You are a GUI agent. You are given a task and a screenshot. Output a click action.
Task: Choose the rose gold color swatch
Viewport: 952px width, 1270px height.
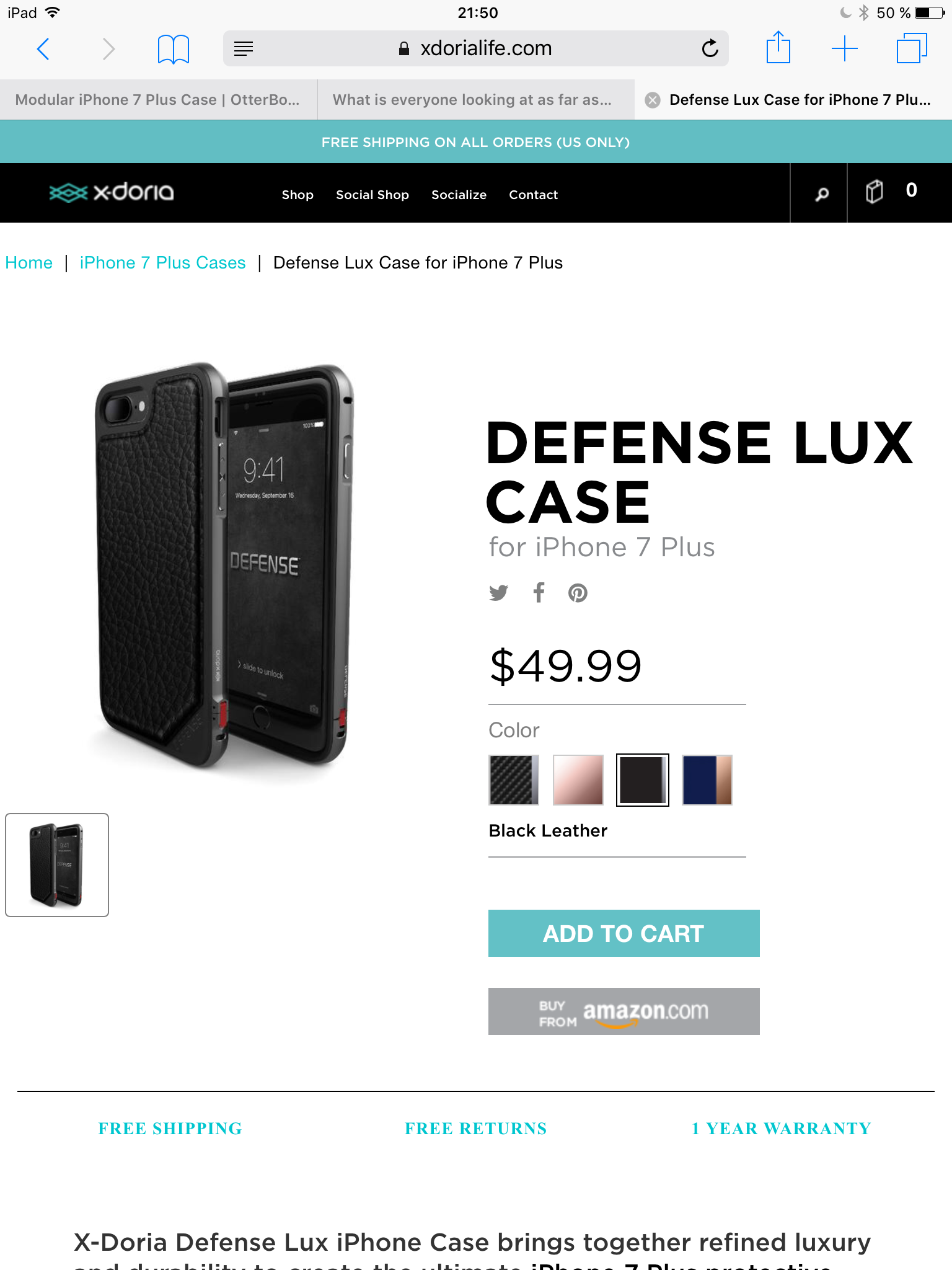[578, 780]
